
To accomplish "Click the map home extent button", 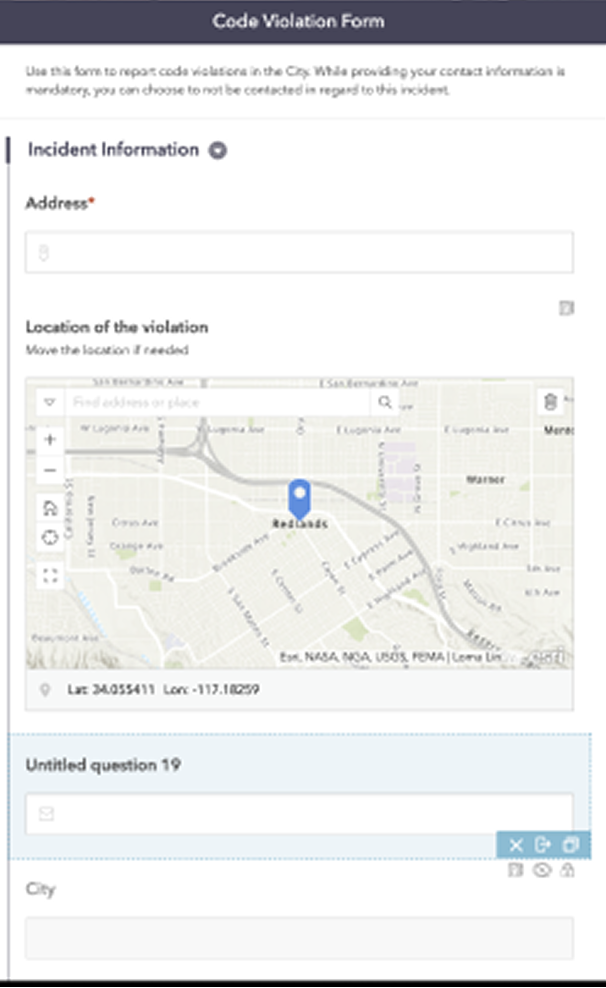I will (50, 508).
